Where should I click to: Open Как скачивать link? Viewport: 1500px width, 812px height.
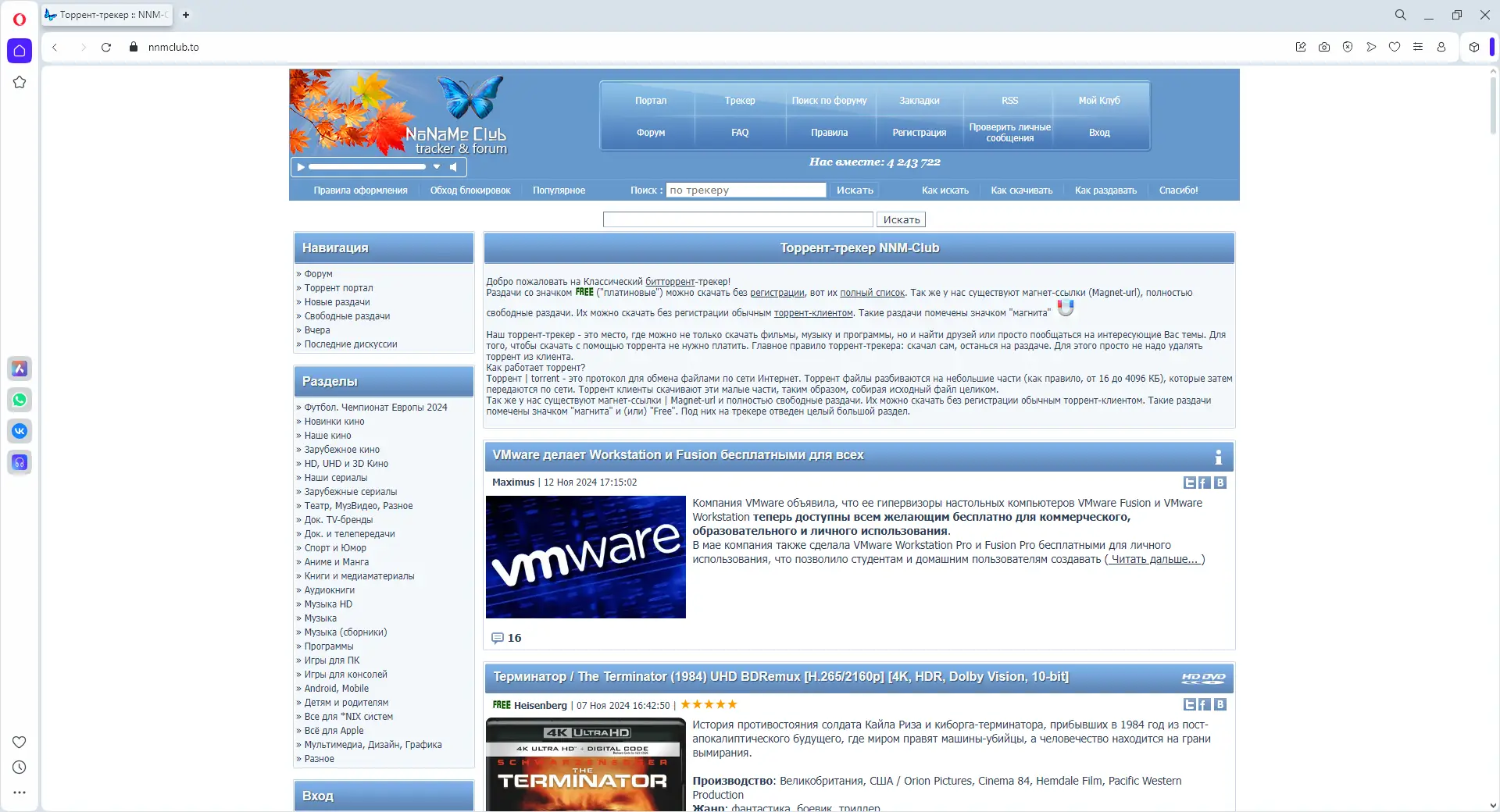tap(1022, 191)
